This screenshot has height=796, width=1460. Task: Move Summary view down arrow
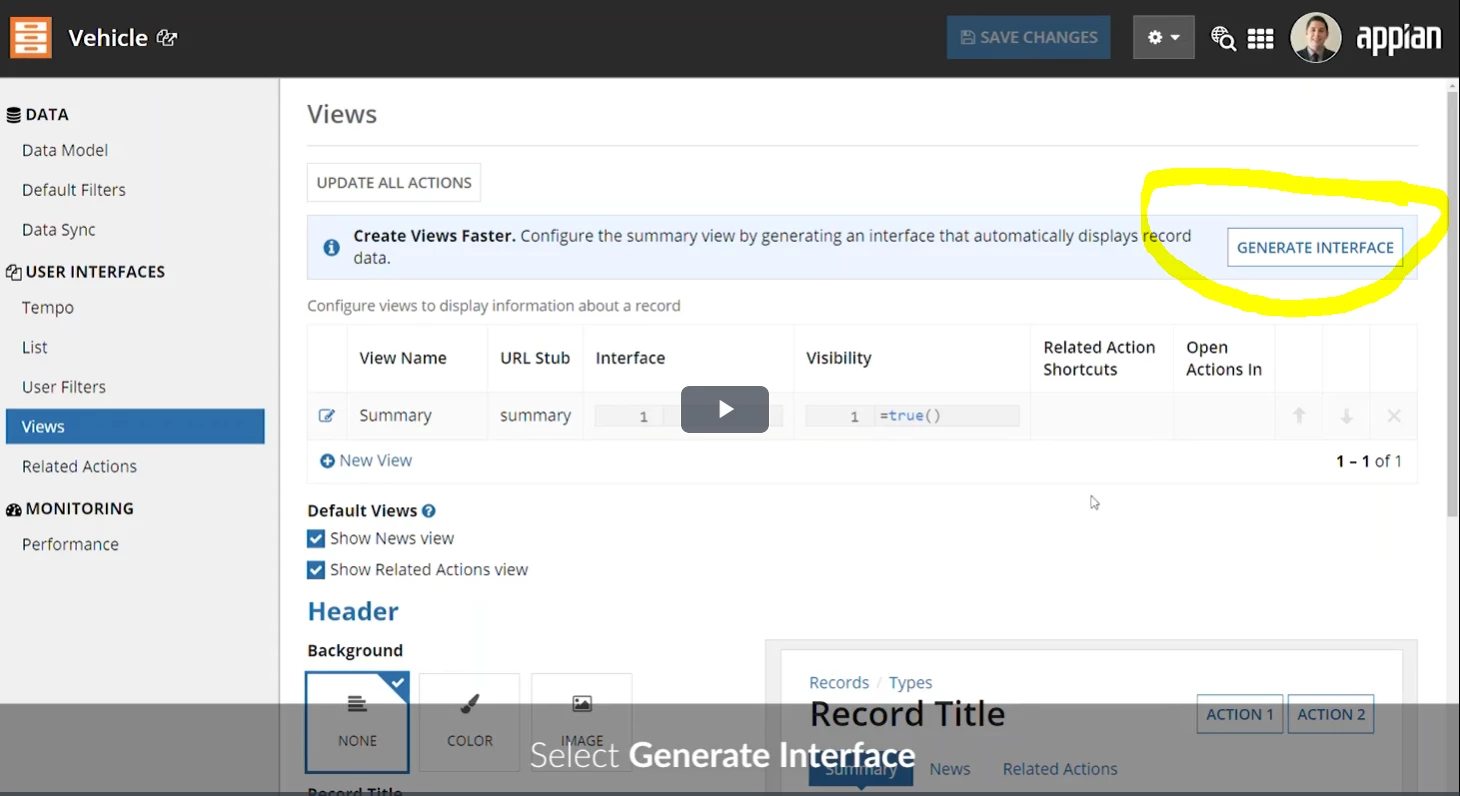click(1346, 416)
